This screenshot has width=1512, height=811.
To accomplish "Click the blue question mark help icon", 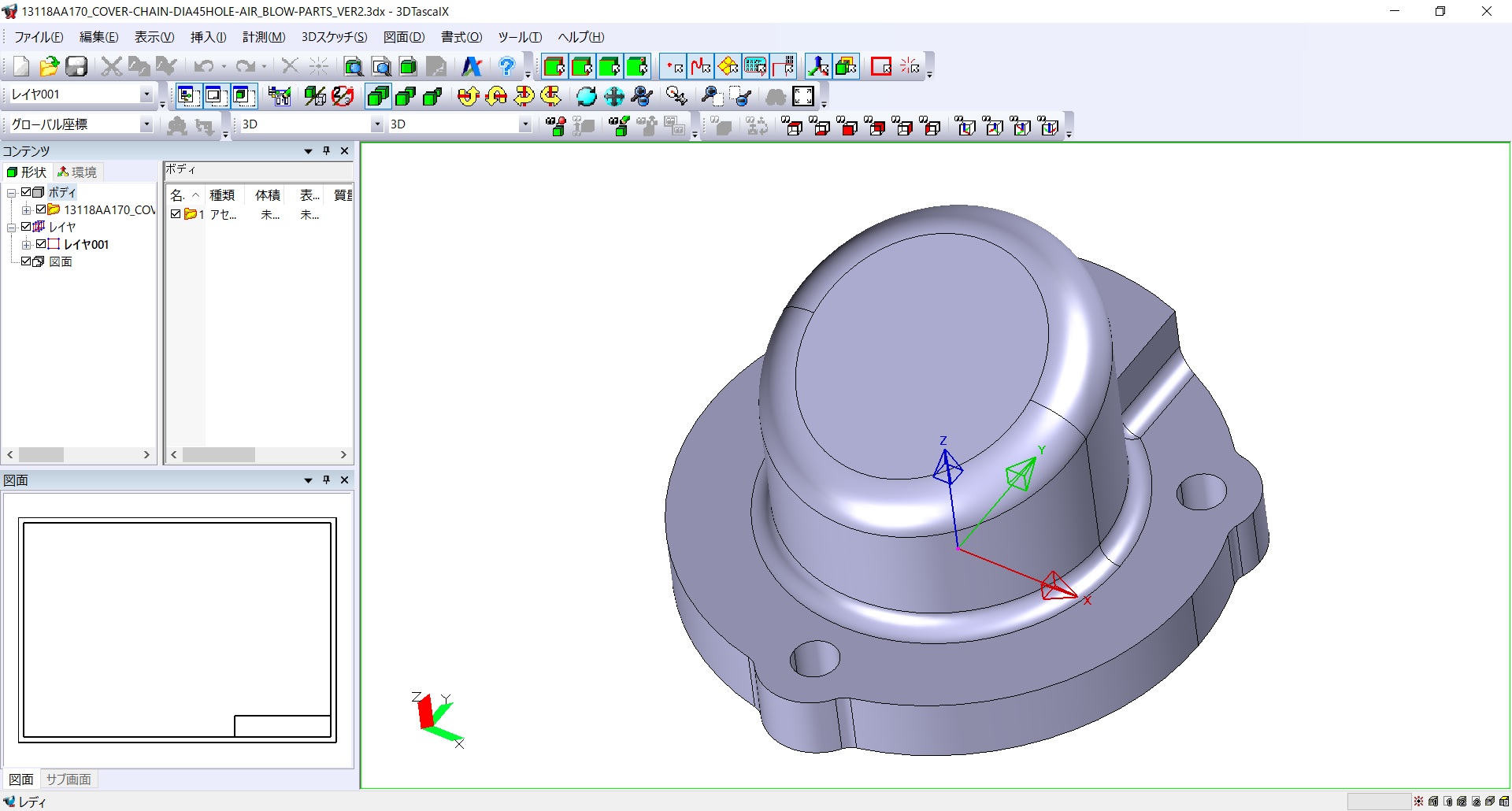I will [507, 67].
